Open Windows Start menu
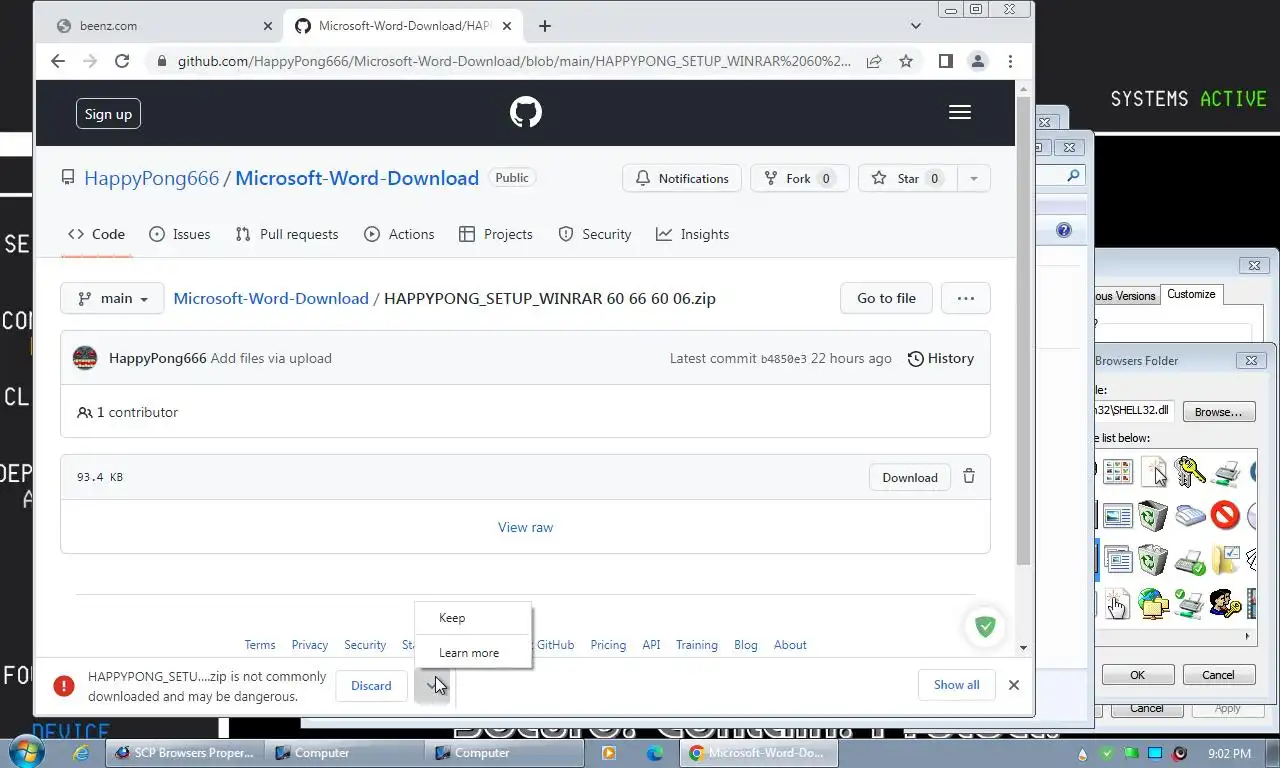 26,752
